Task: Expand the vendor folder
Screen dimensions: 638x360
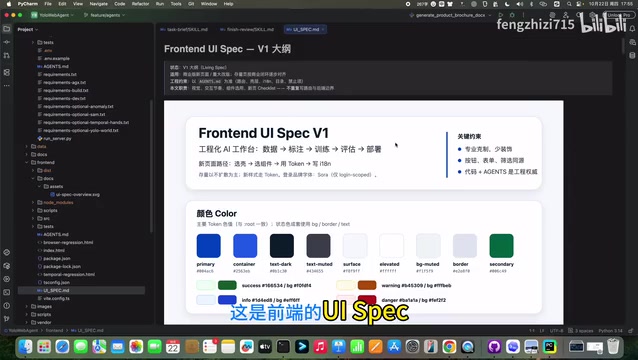Action: click(27, 322)
